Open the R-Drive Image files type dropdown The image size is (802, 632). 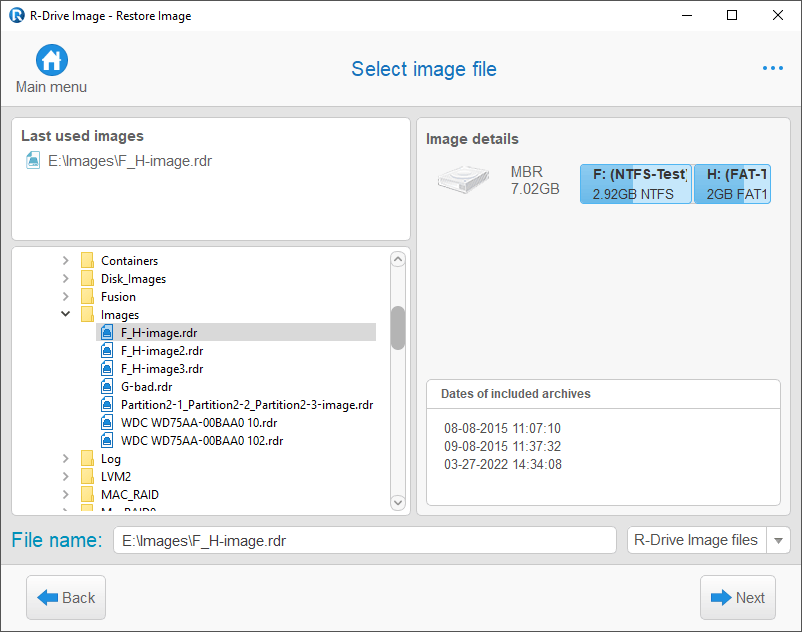coord(778,540)
